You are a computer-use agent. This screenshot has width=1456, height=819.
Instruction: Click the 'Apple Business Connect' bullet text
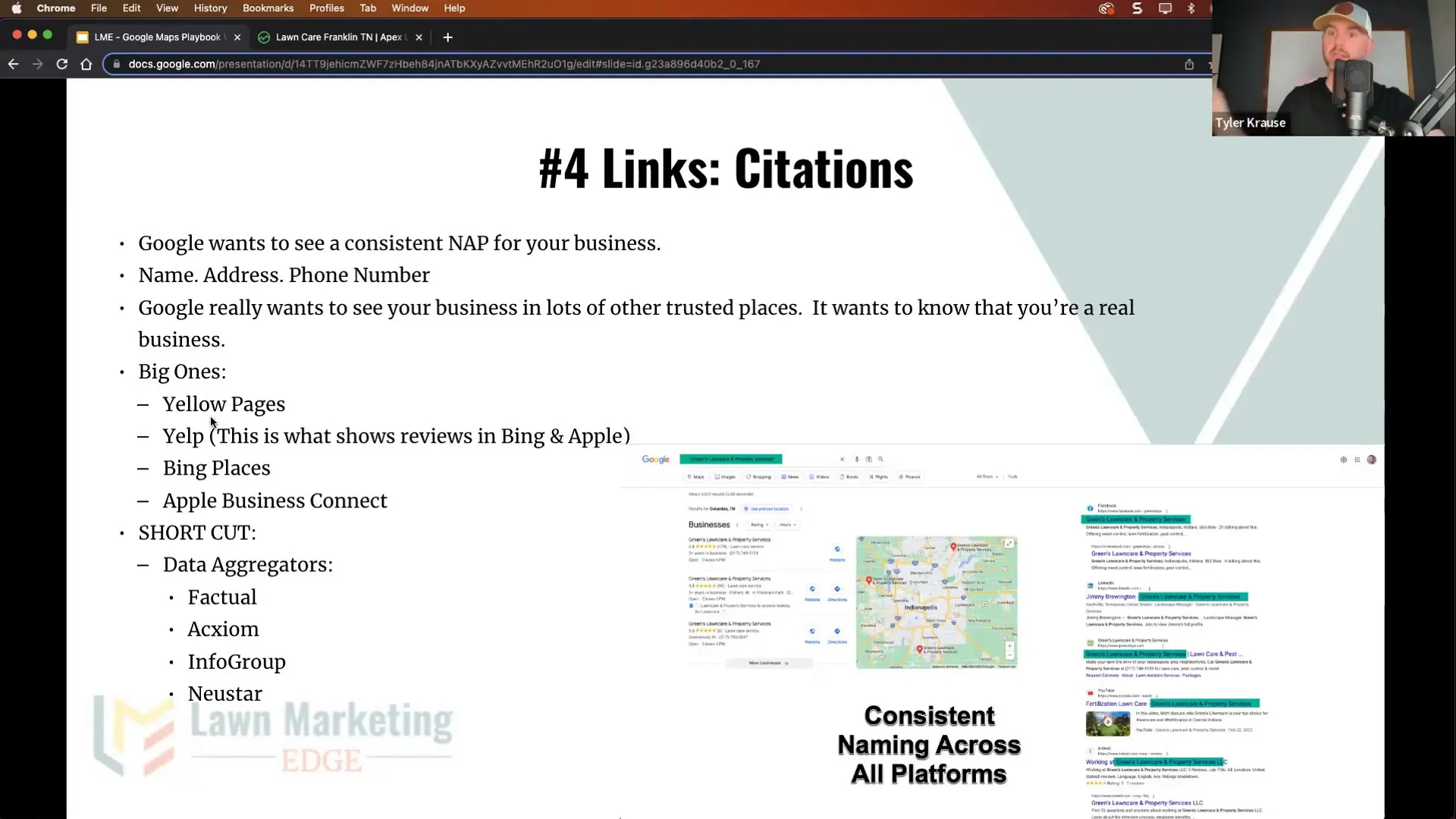point(275,500)
